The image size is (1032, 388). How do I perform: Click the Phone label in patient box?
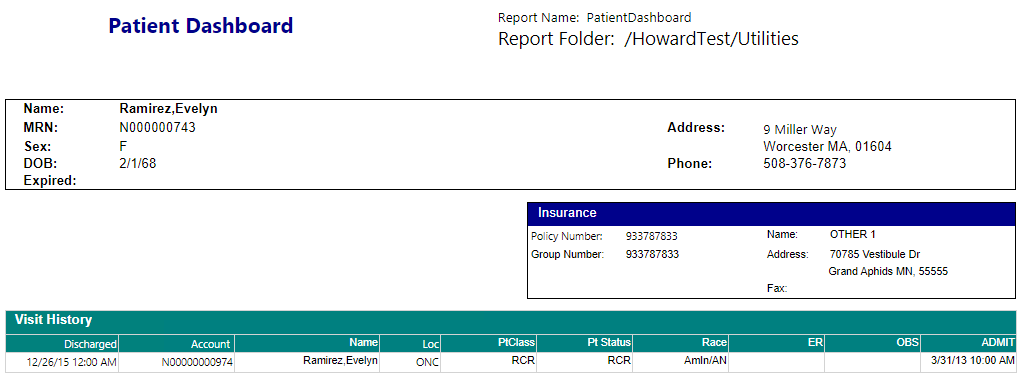[690, 163]
